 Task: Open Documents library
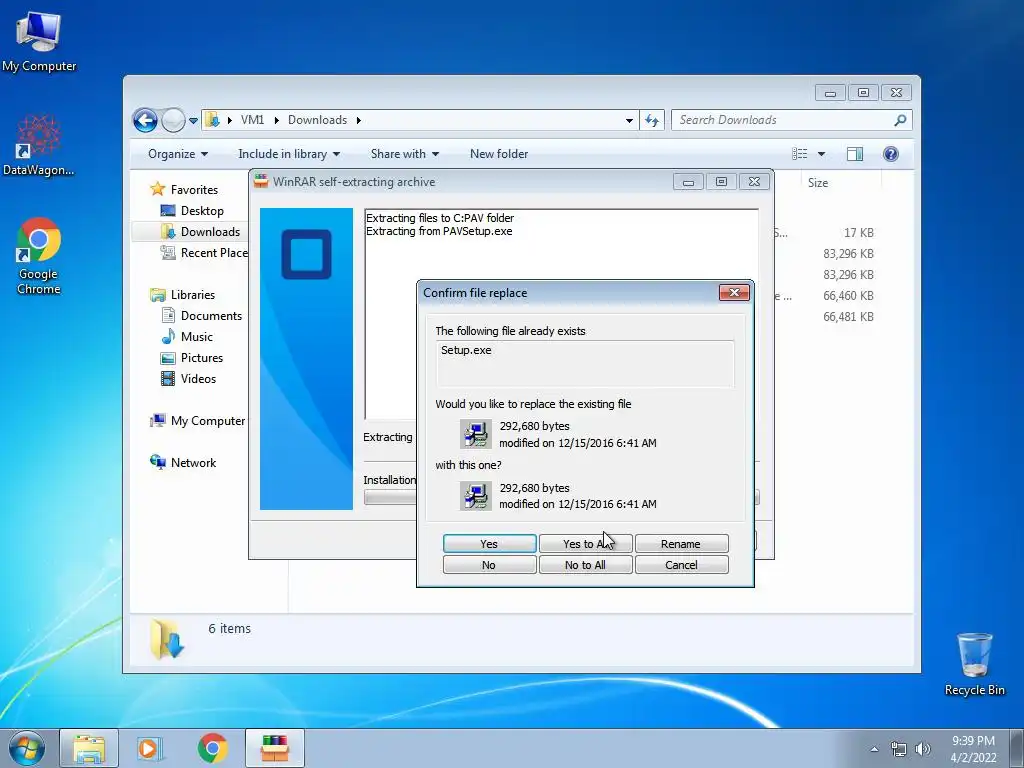pos(211,315)
